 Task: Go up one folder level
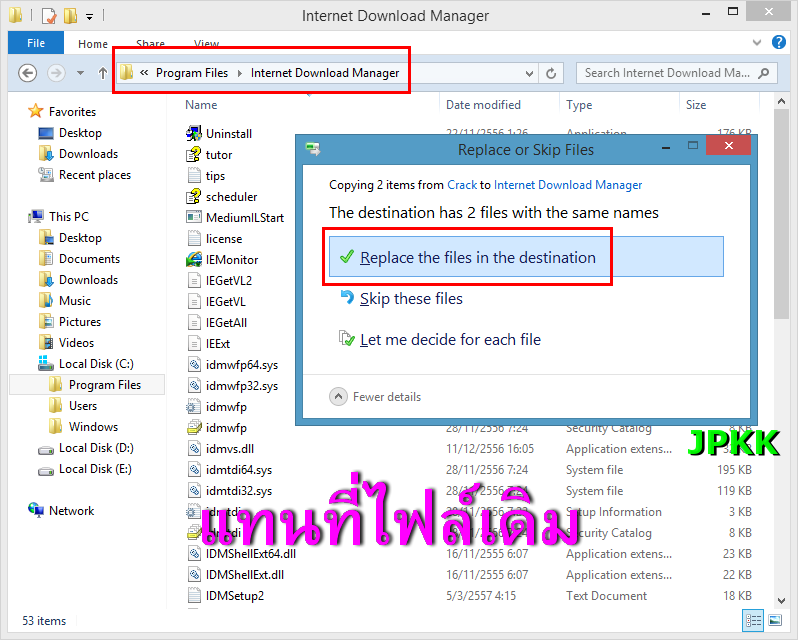point(103,73)
